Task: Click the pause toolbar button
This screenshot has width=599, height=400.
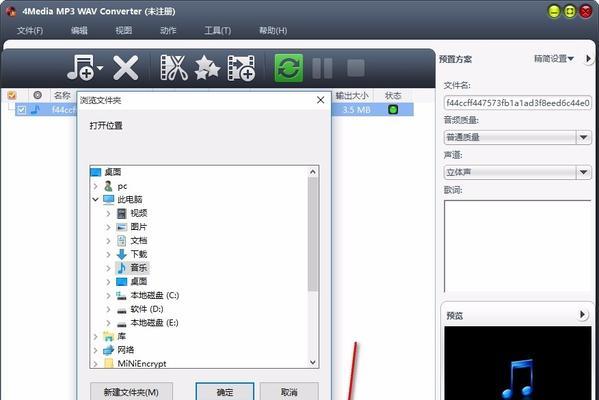Action: tap(322, 68)
